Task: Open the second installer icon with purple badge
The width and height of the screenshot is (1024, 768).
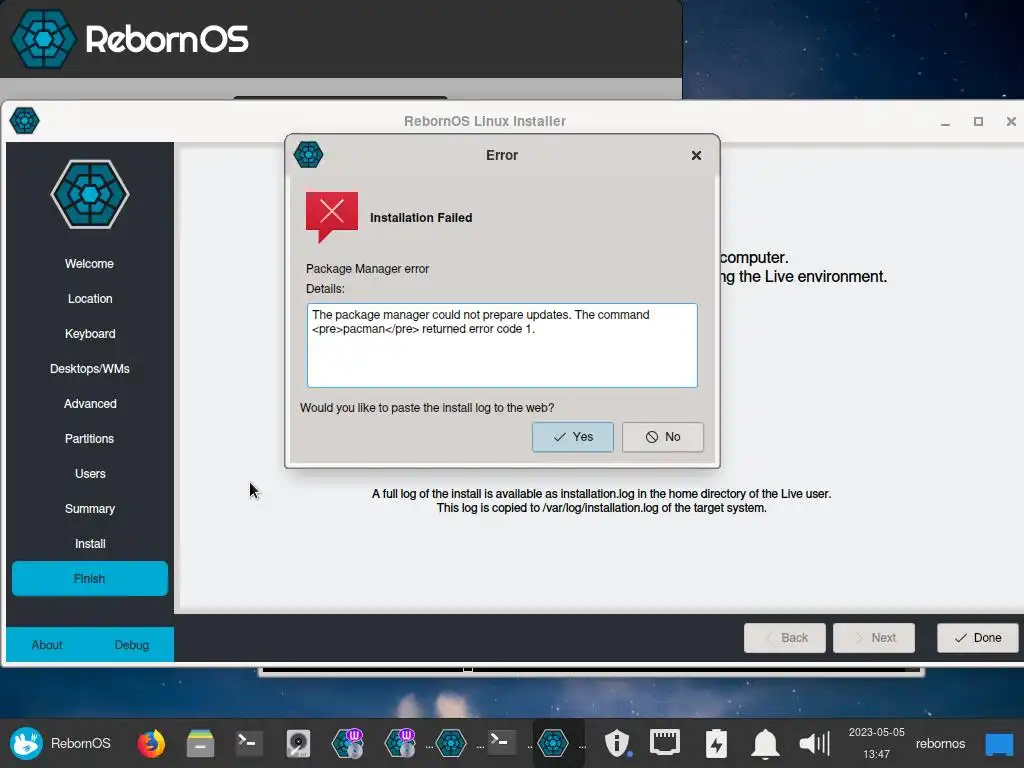Action: pyautogui.click(x=400, y=744)
